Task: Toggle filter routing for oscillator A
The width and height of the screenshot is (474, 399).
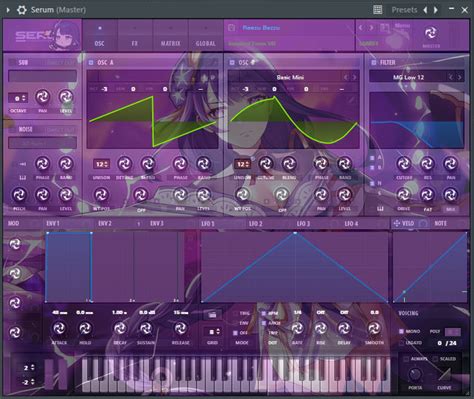Action: pos(372,158)
